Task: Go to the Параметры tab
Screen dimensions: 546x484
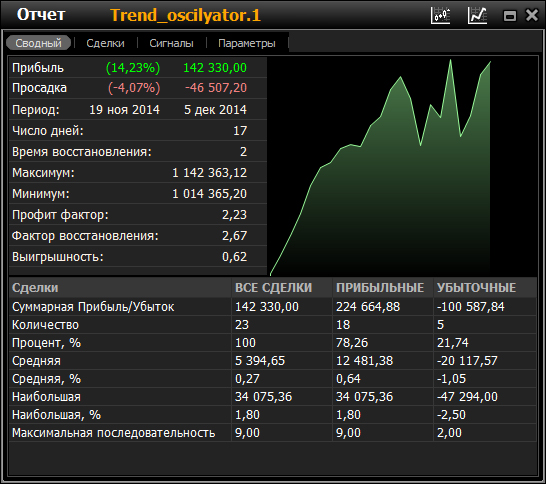Action: 247,43
